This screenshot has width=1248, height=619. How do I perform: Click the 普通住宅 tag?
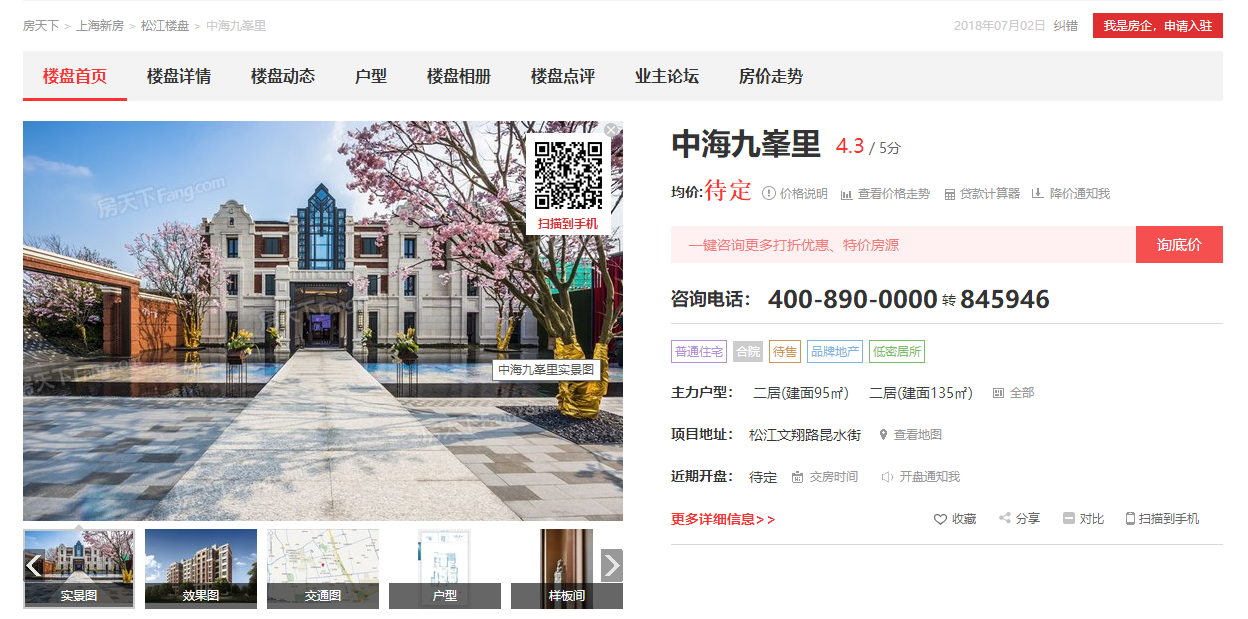point(699,352)
